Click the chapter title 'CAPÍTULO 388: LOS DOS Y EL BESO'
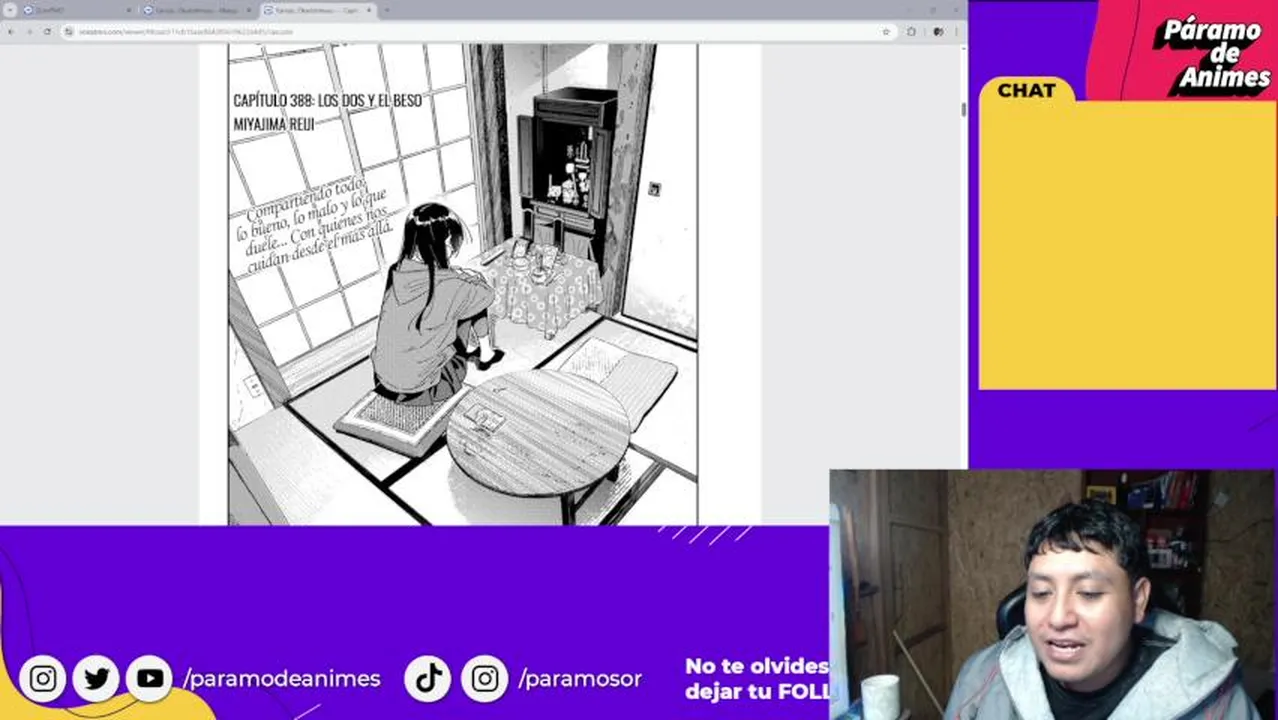Screen dimensions: 1278x720 [327, 101]
